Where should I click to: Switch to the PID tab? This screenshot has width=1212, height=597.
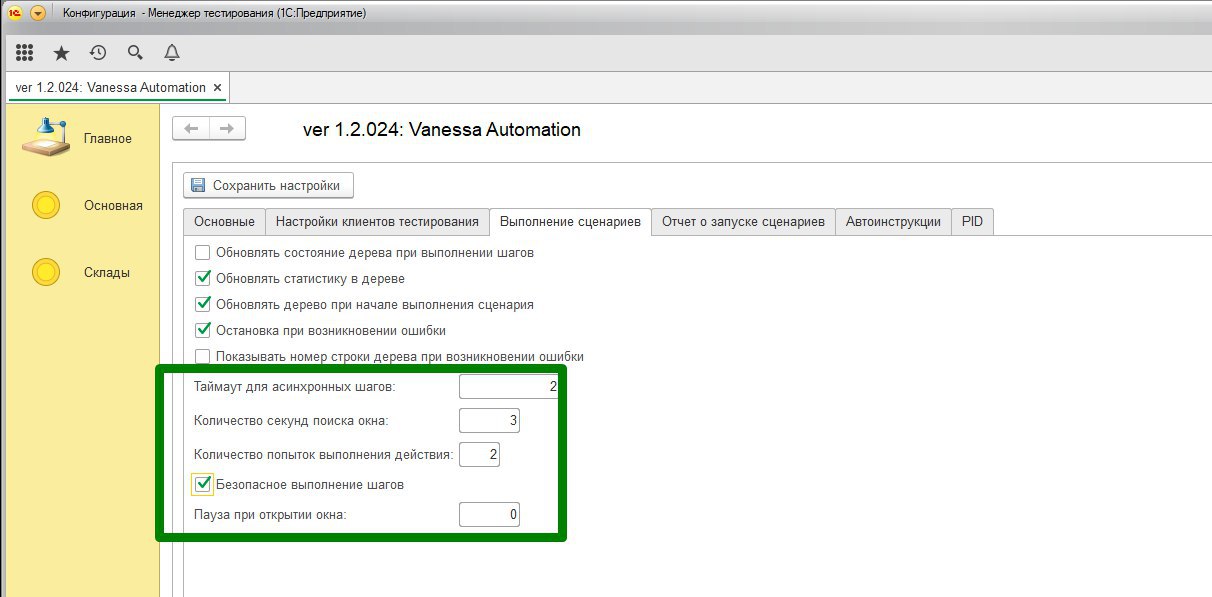[x=973, y=222]
